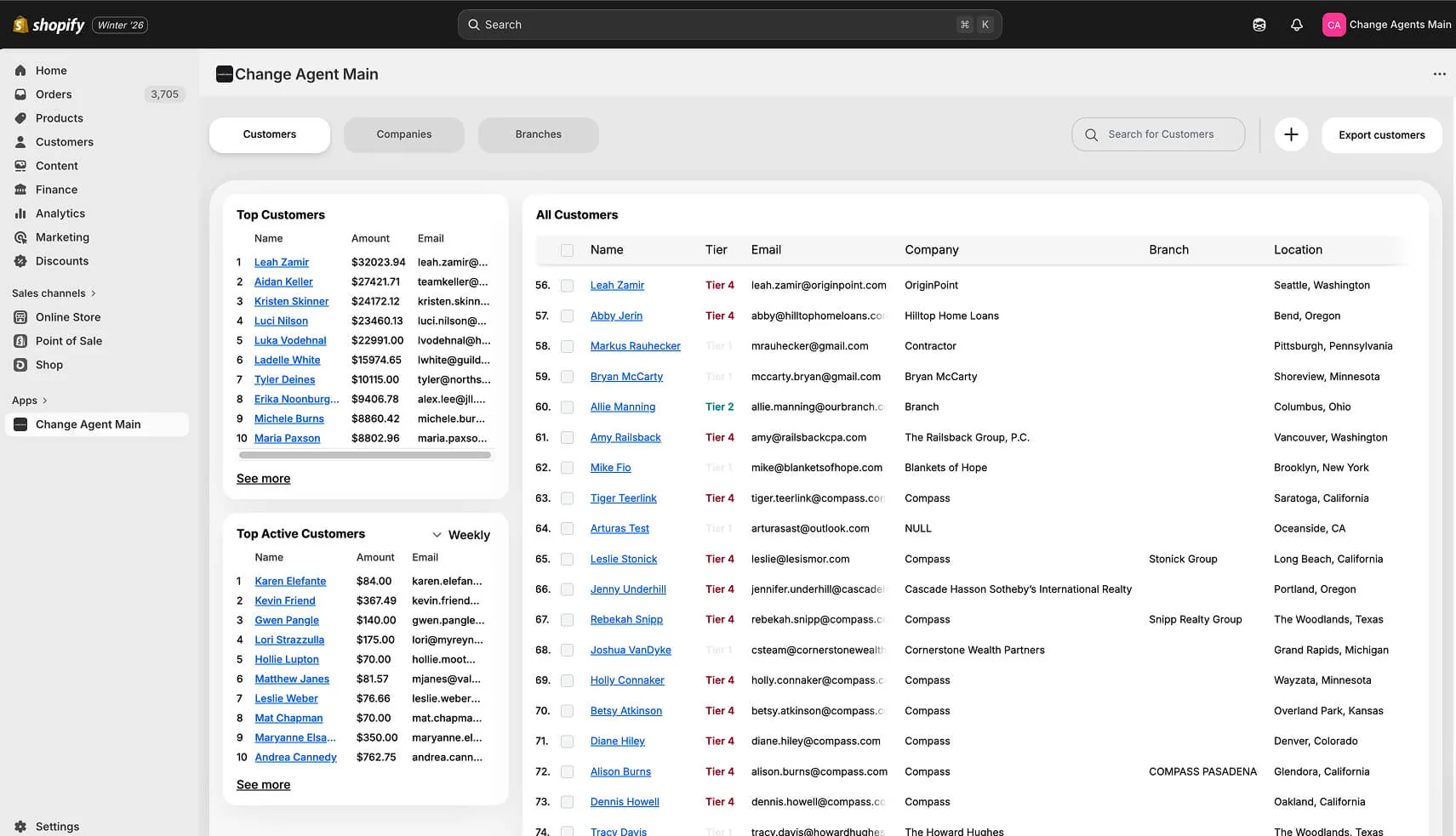This screenshot has height=836, width=1456.
Task: Click See more under Top Customers
Action: 263,479
